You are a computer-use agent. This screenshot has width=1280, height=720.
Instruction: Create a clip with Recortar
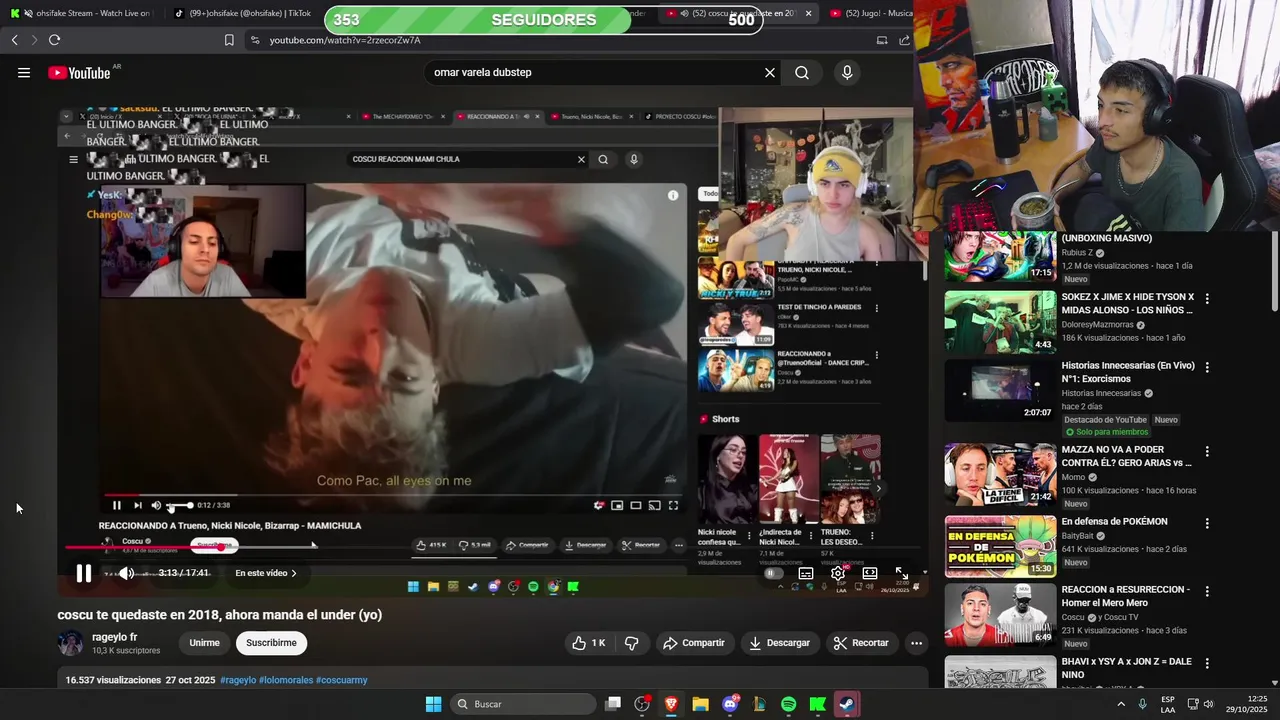[x=861, y=643]
